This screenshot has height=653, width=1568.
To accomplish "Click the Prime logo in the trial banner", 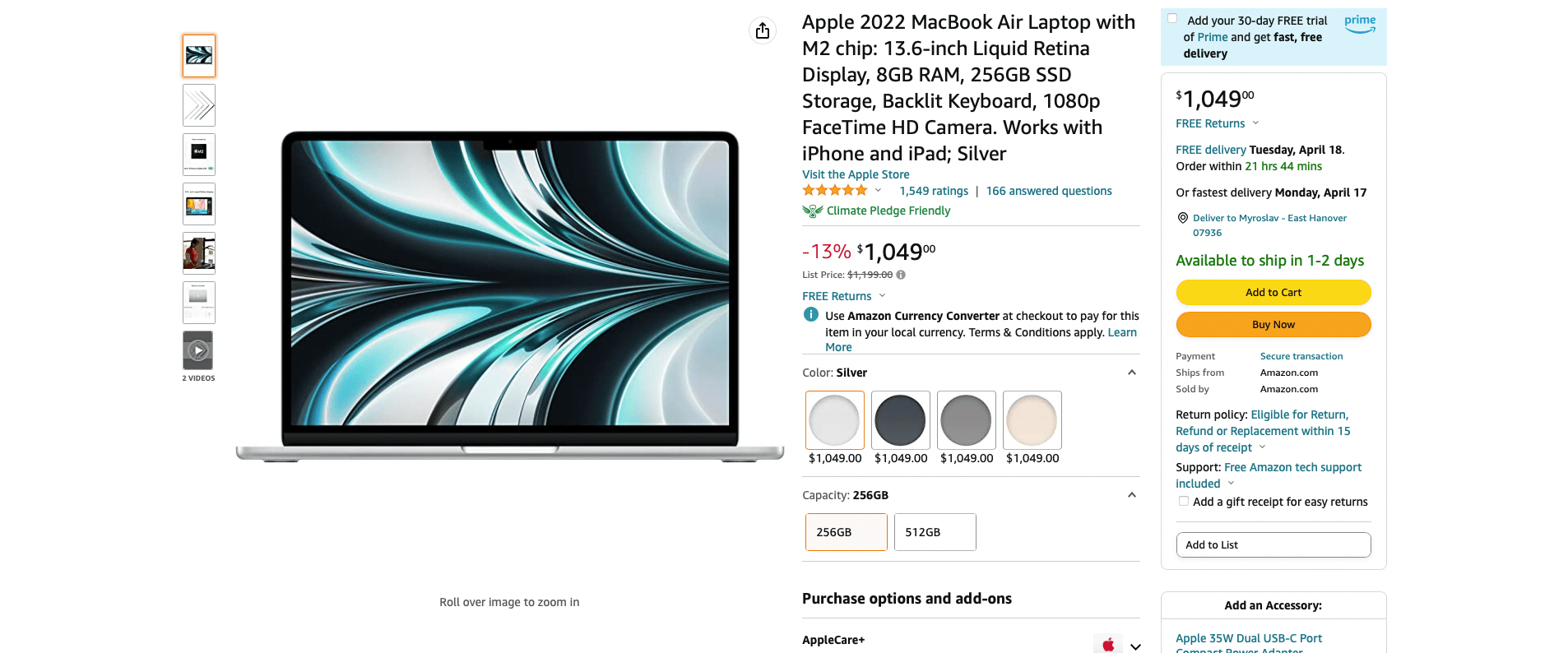I will tap(1359, 24).
